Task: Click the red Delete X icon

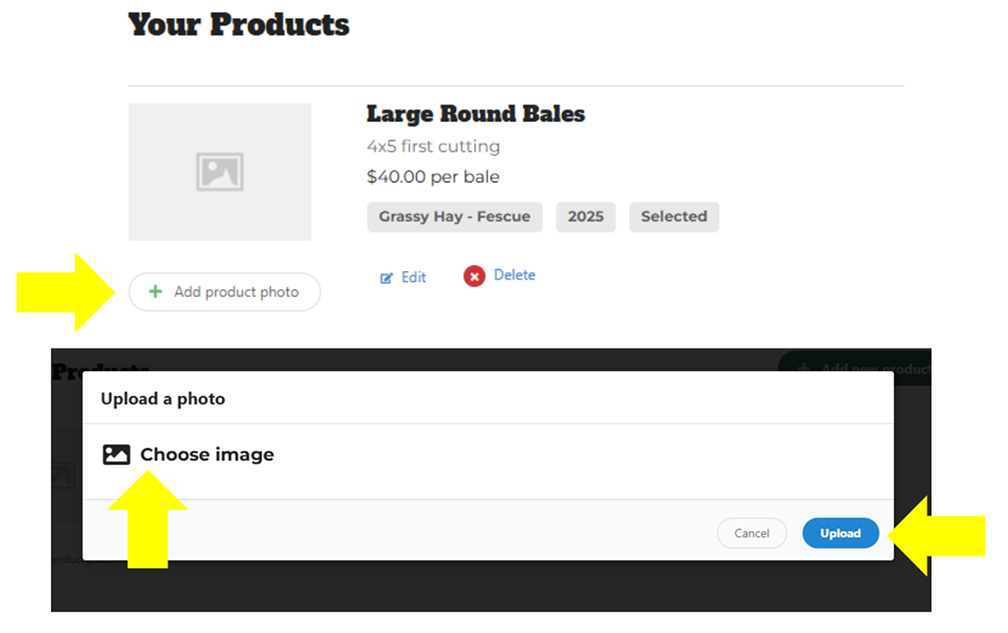Action: click(474, 276)
